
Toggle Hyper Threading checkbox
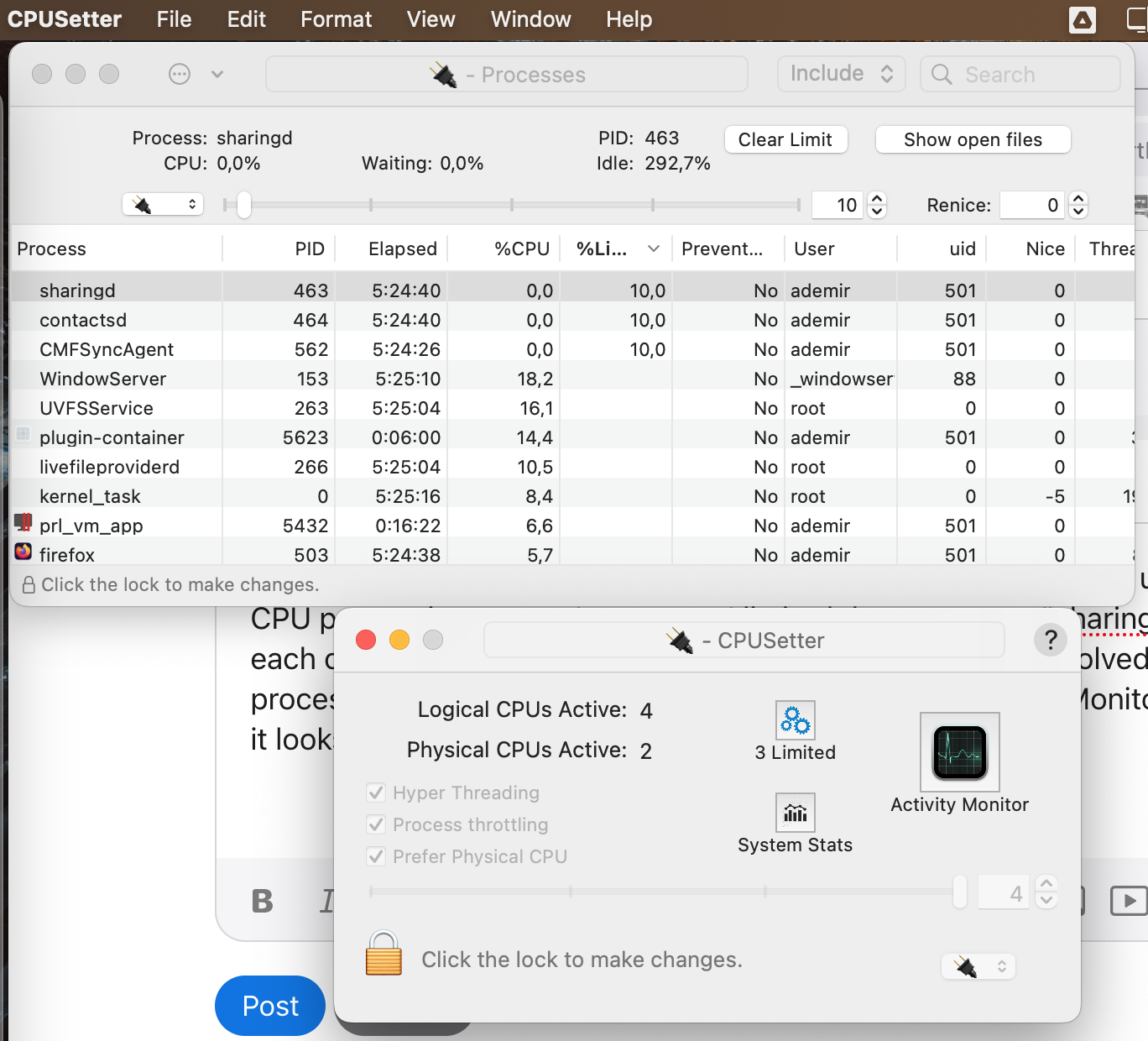pos(376,793)
